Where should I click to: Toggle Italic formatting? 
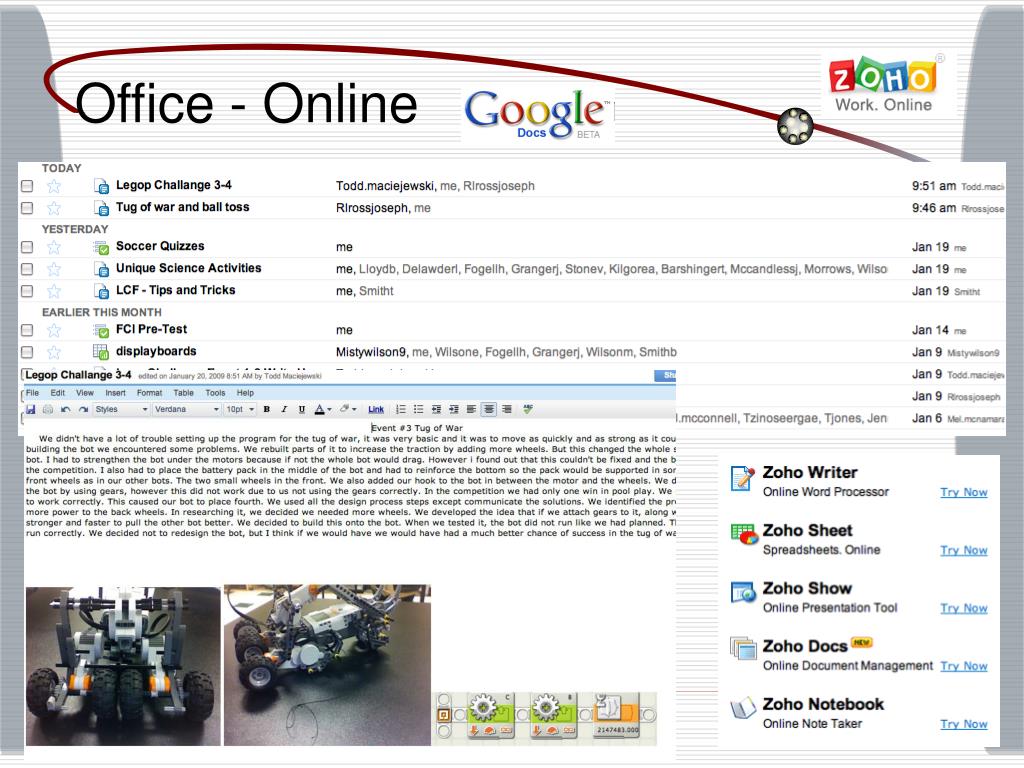[284, 409]
